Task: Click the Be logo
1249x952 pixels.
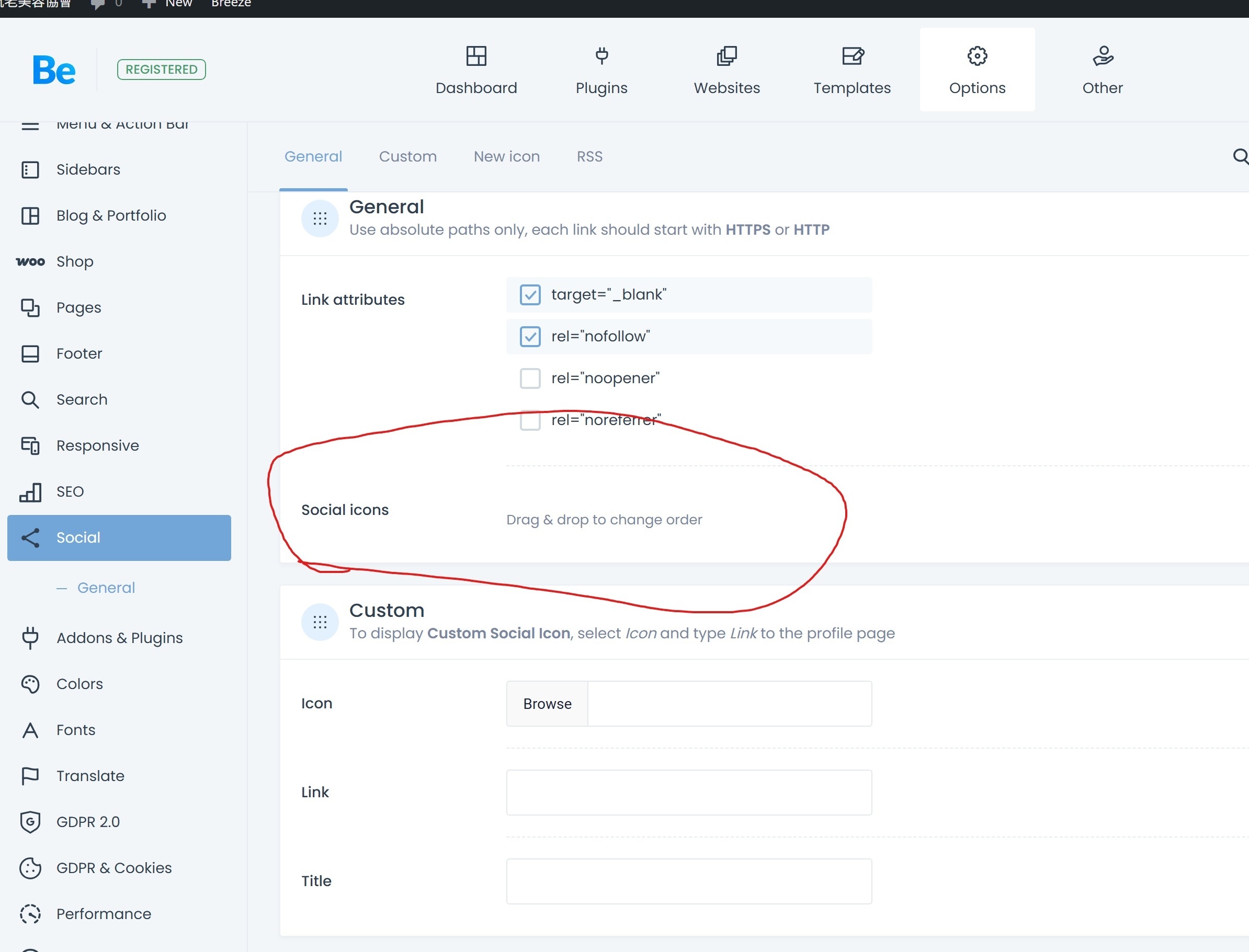Action: (x=54, y=70)
